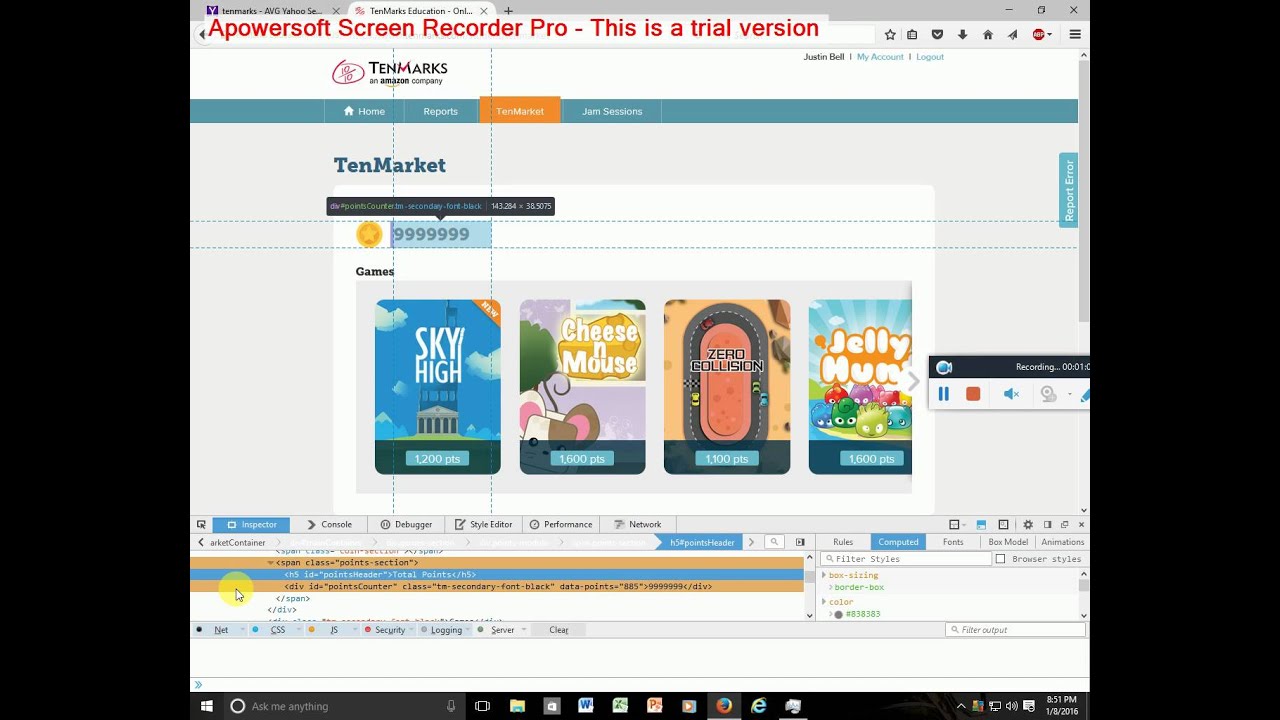Open the downloads arrow icon
The image size is (1280, 720).
(962, 34)
